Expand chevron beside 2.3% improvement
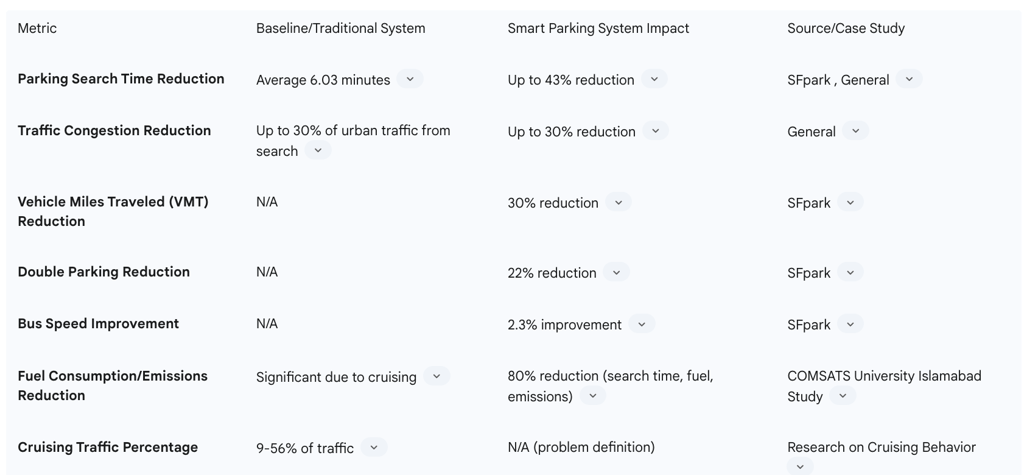 (x=642, y=324)
